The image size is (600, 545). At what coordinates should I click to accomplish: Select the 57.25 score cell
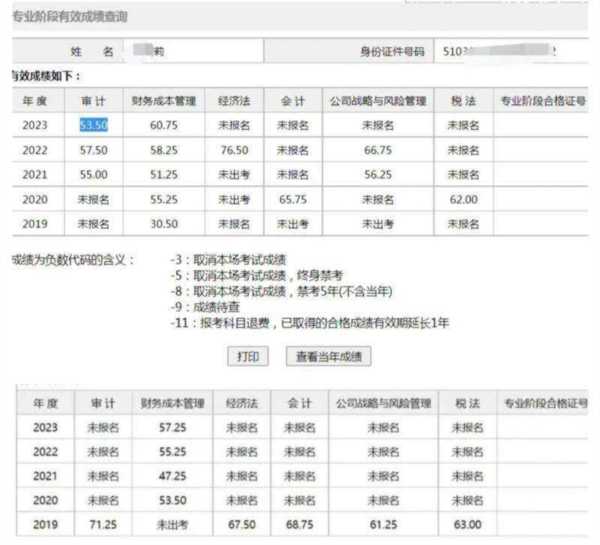(x=173, y=428)
